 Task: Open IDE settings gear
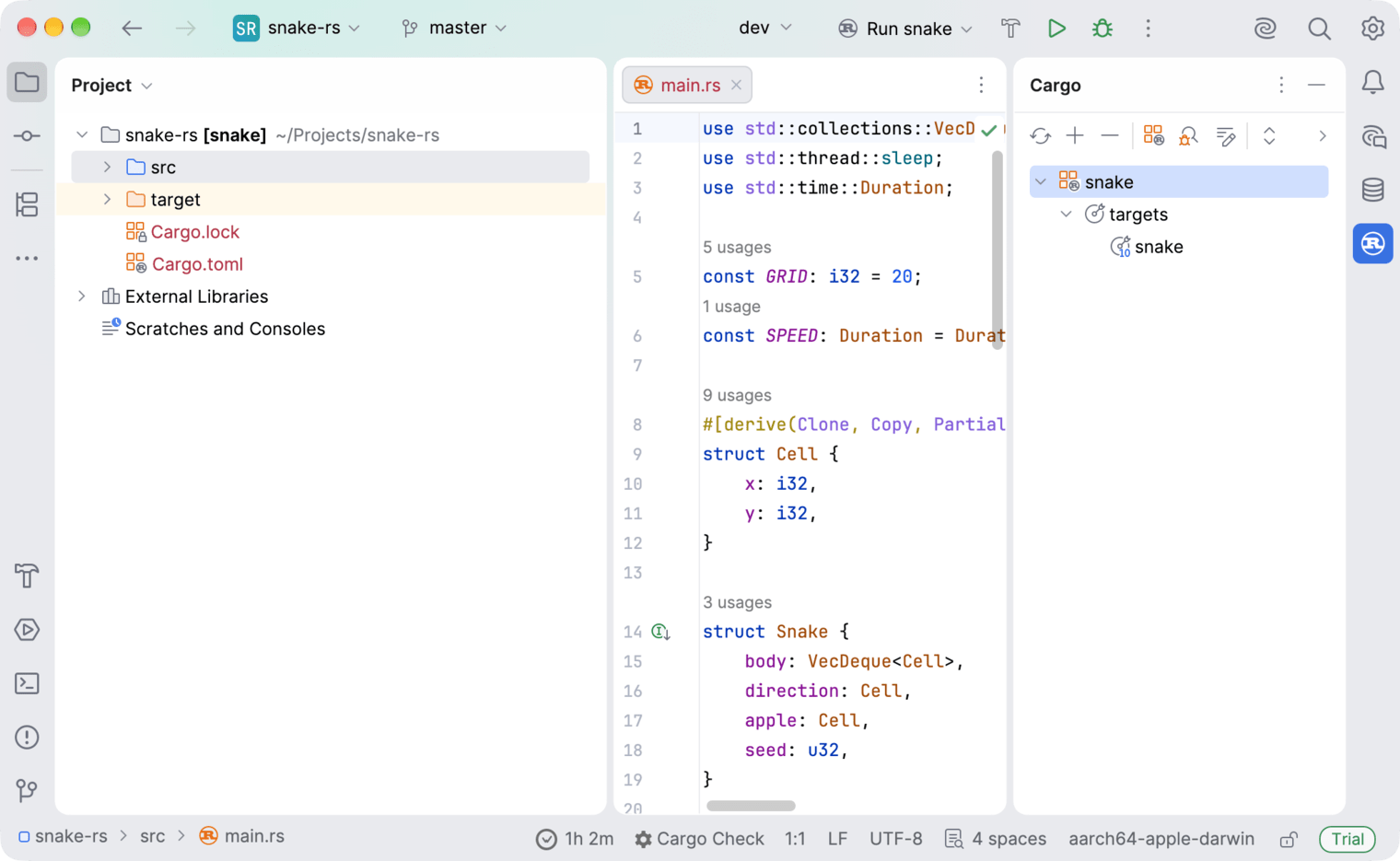click(x=1372, y=29)
